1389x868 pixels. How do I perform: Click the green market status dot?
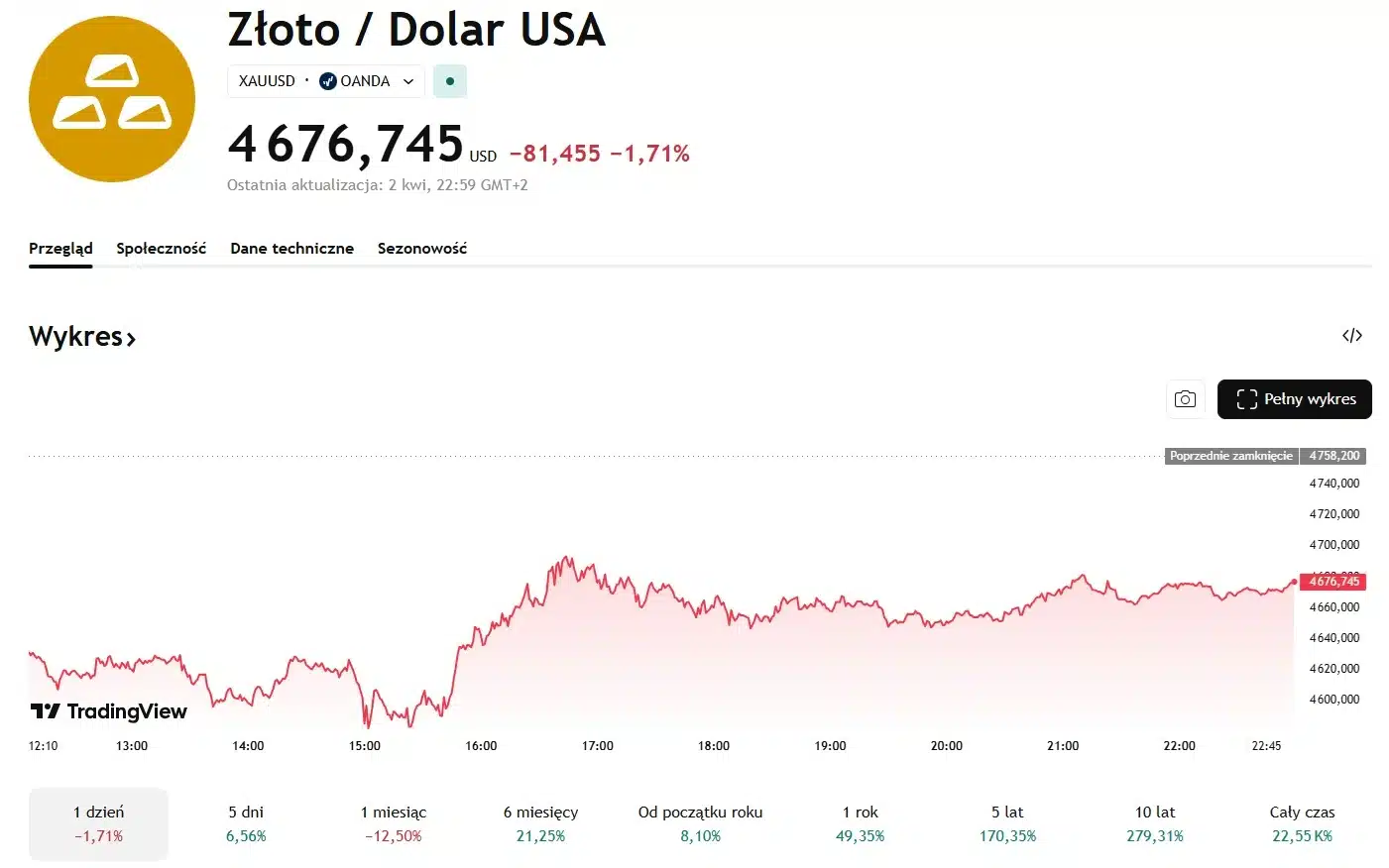tap(450, 81)
